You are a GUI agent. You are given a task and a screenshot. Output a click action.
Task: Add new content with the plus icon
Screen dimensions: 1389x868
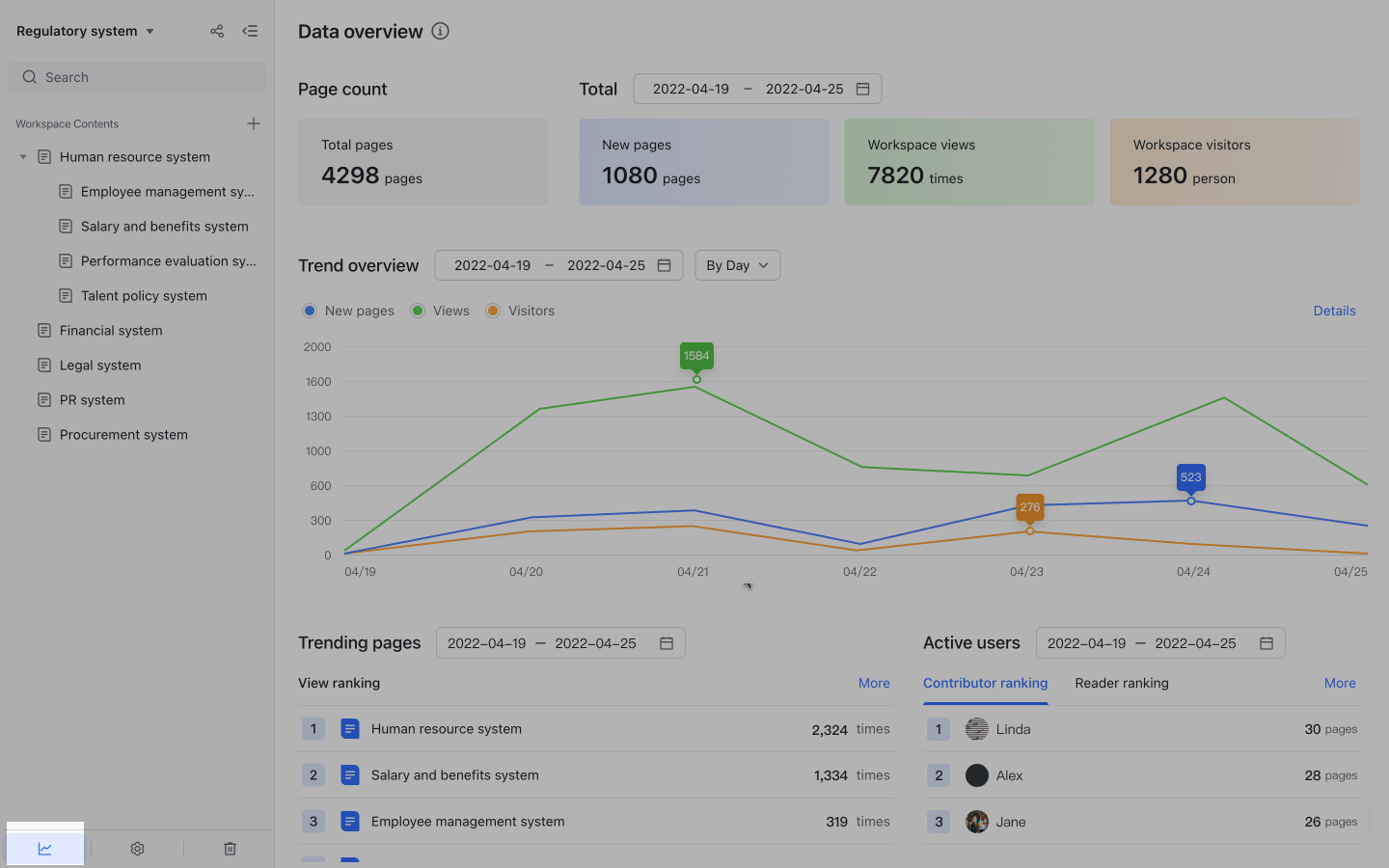pos(253,123)
